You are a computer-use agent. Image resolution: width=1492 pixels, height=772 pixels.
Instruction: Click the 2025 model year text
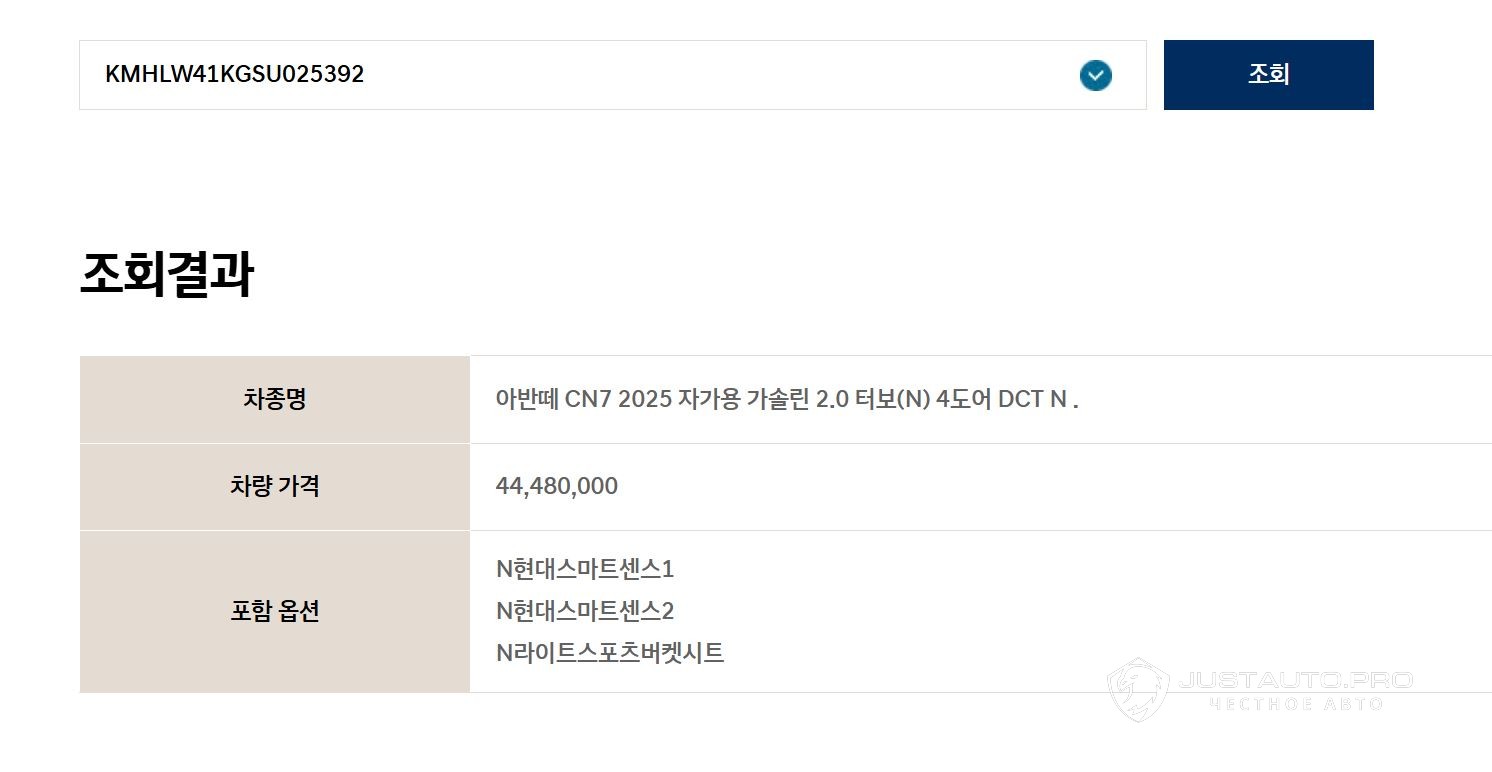pyautogui.click(x=645, y=400)
